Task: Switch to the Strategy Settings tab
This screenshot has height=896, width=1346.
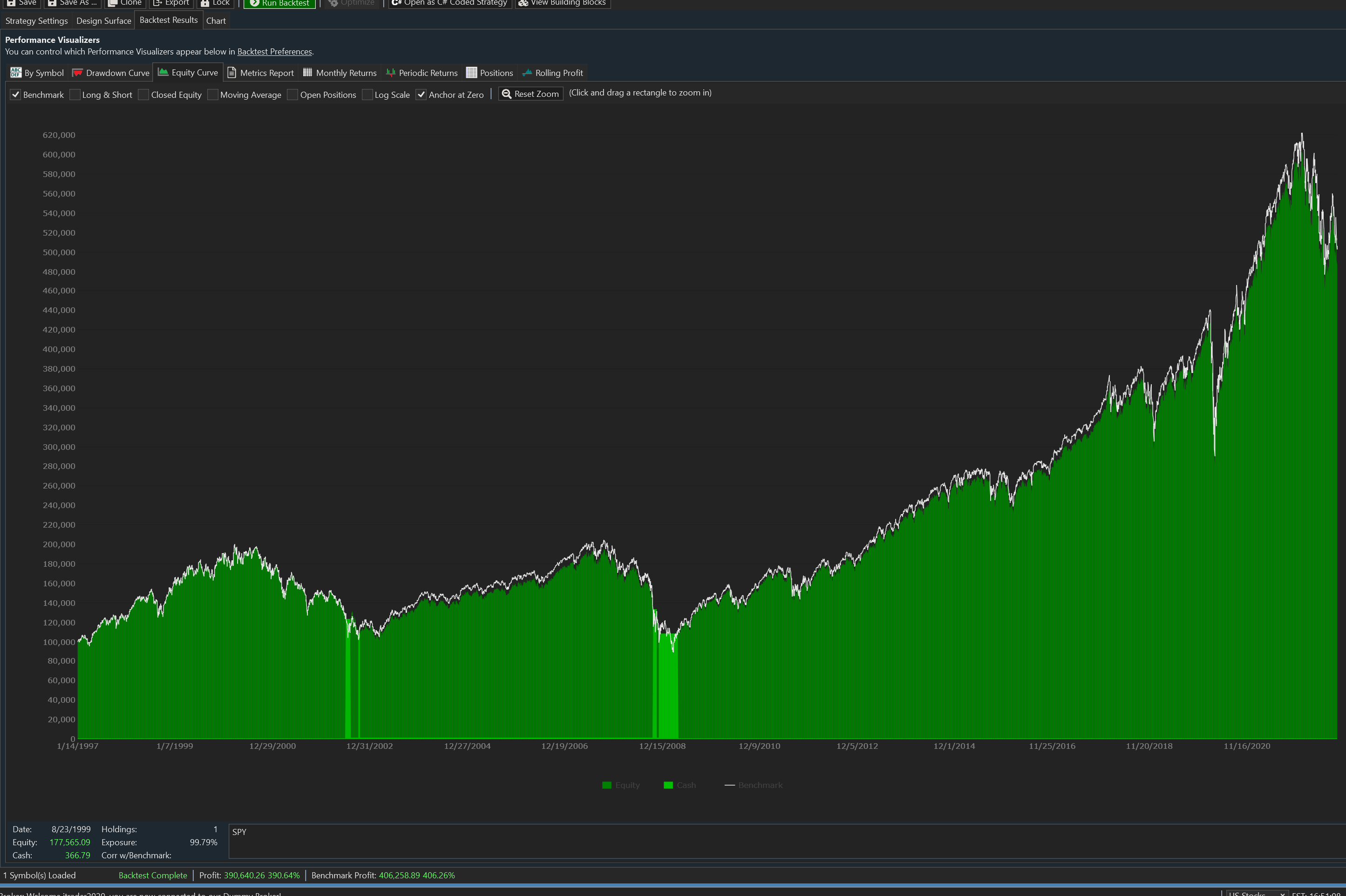Action: pos(37,20)
